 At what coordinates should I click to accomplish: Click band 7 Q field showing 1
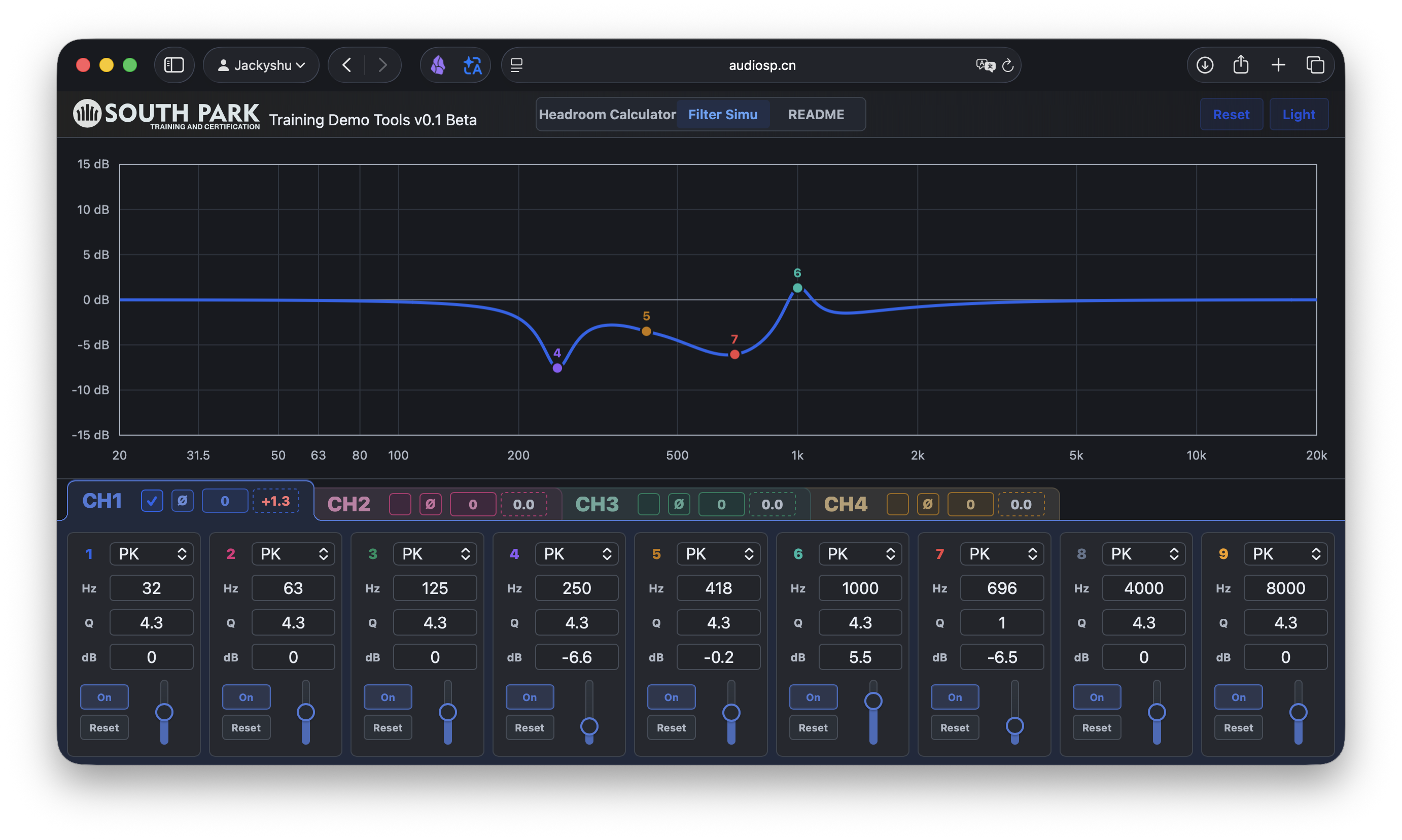click(1002, 622)
